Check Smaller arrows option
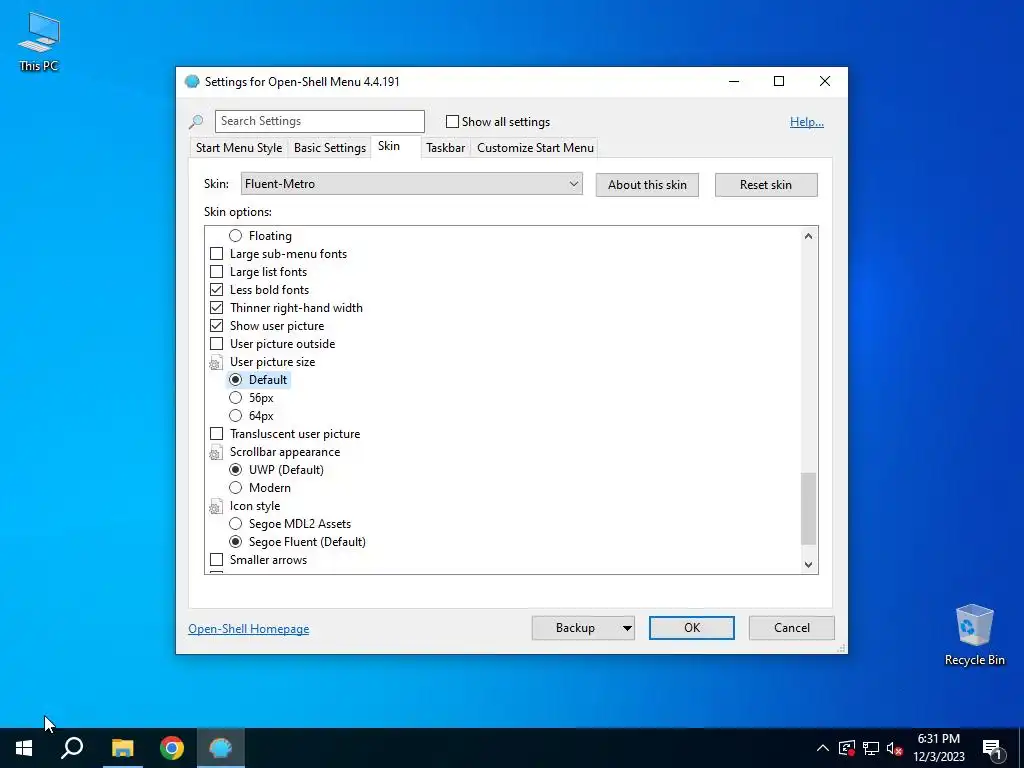1024x768 pixels. [216, 560]
